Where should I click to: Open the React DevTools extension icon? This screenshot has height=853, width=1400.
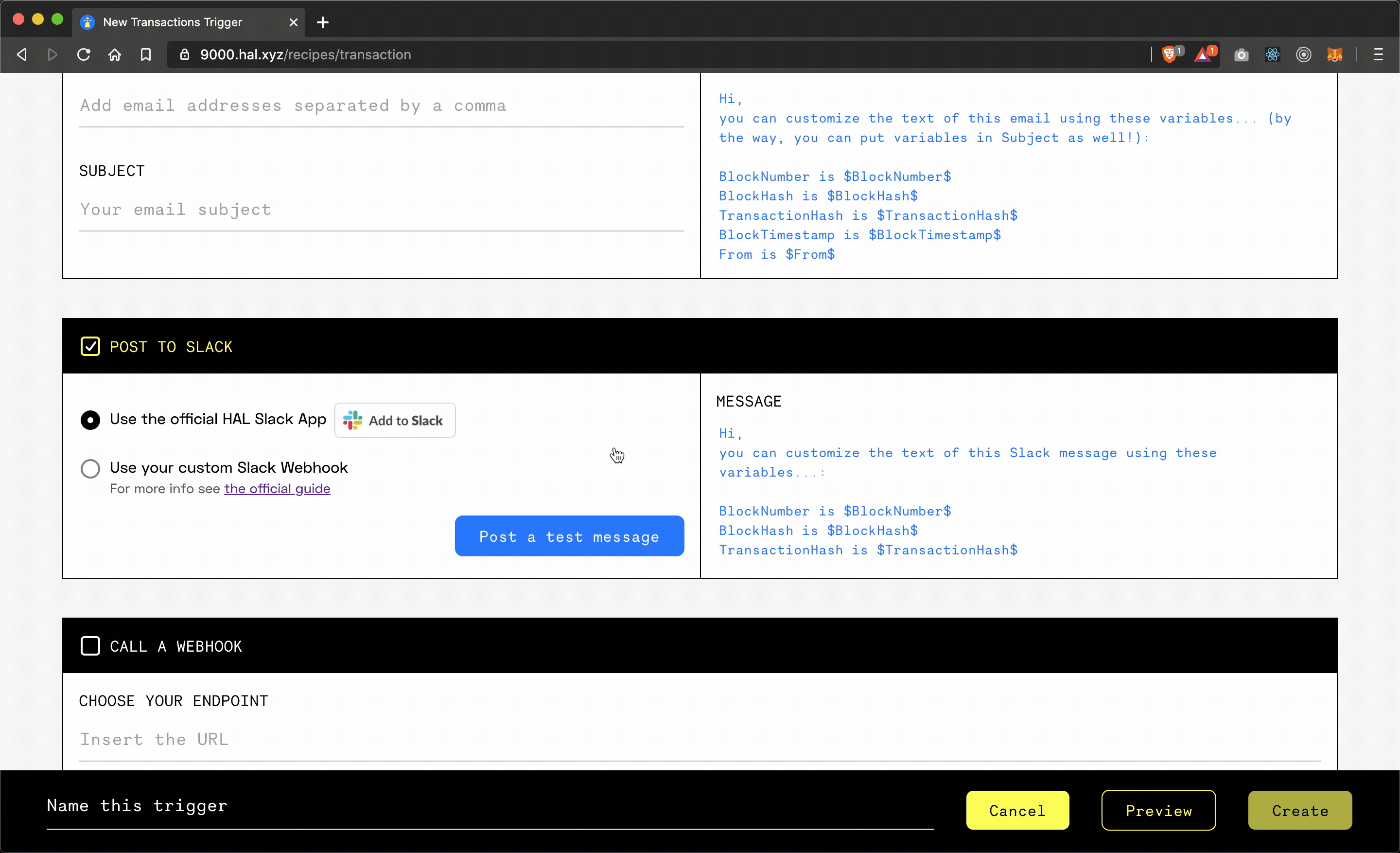tap(1273, 54)
